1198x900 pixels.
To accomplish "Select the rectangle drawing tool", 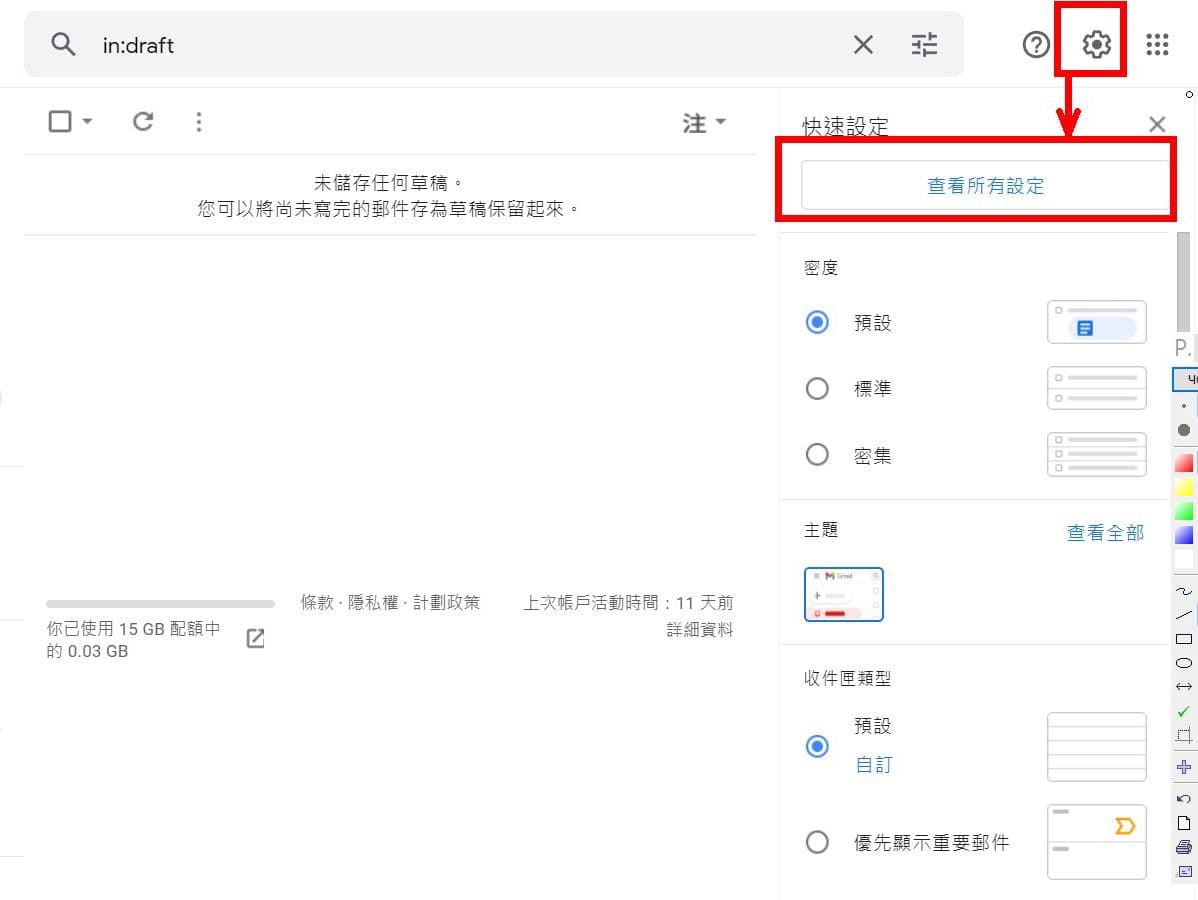I will tap(1183, 639).
